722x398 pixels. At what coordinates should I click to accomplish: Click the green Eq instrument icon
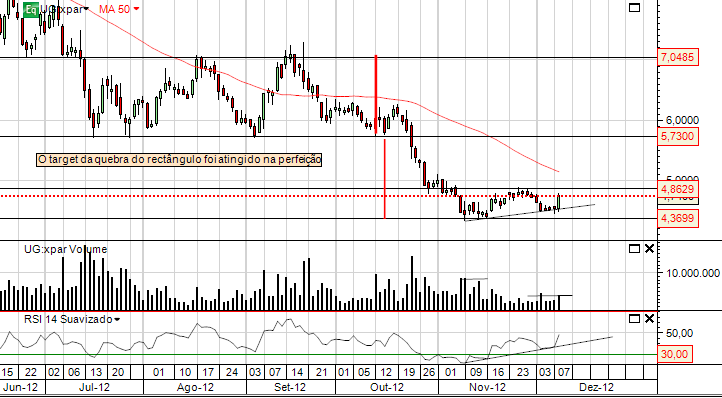[x=31, y=9]
